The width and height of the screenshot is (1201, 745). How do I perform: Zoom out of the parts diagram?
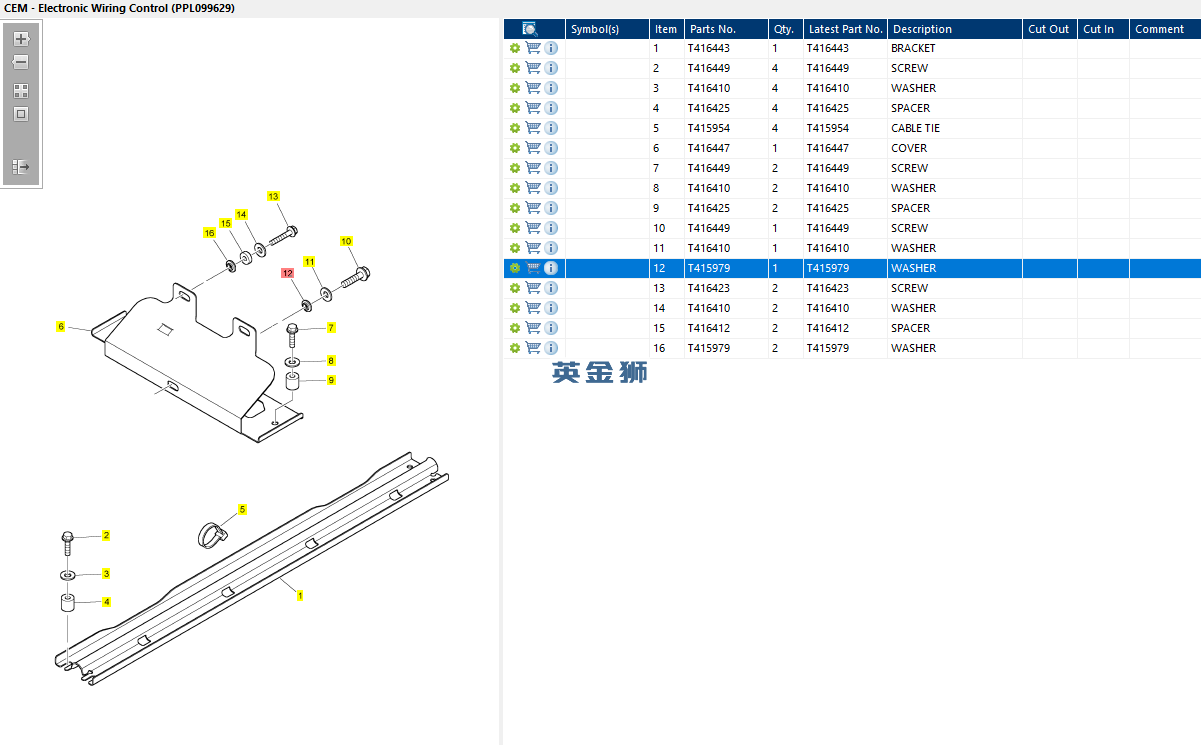tap(21, 62)
